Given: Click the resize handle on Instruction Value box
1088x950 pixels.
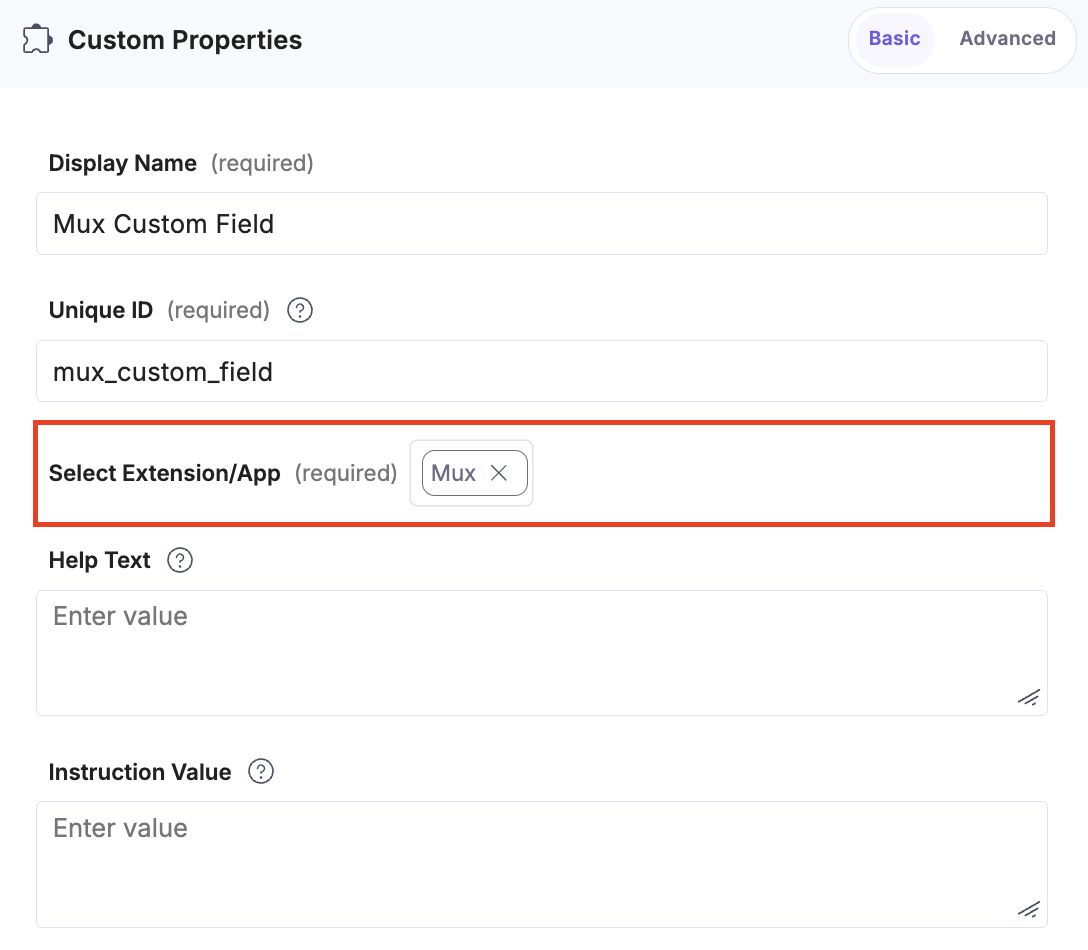Looking at the screenshot, I should point(1028,909).
